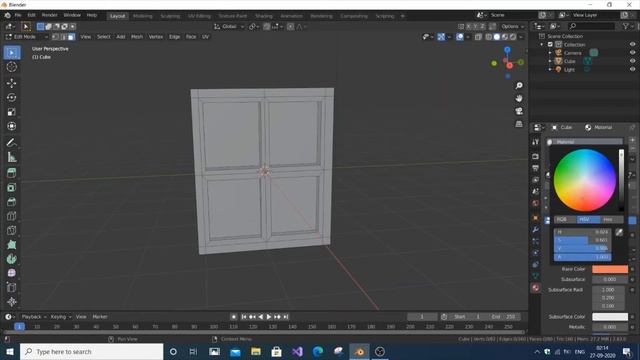
Task: Switch to face select mode
Action: (x=71, y=37)
